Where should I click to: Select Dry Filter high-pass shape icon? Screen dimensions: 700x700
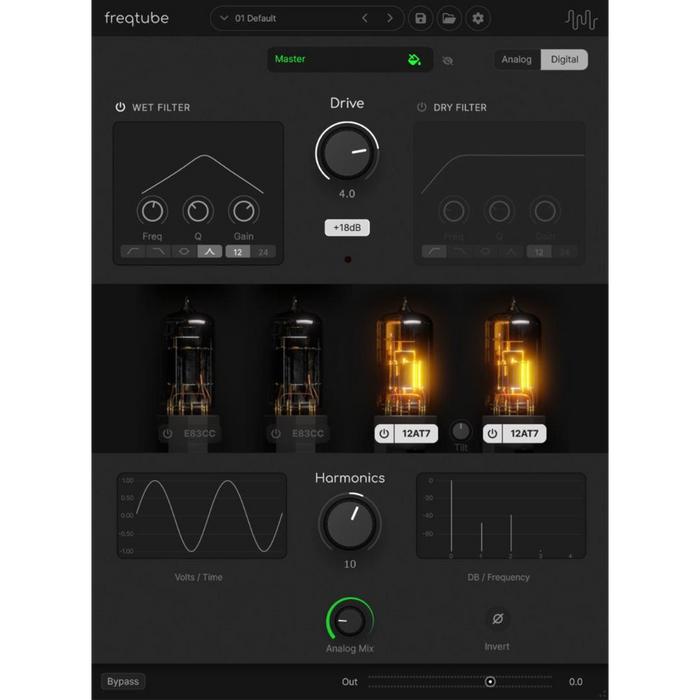[x=434, y=252]
